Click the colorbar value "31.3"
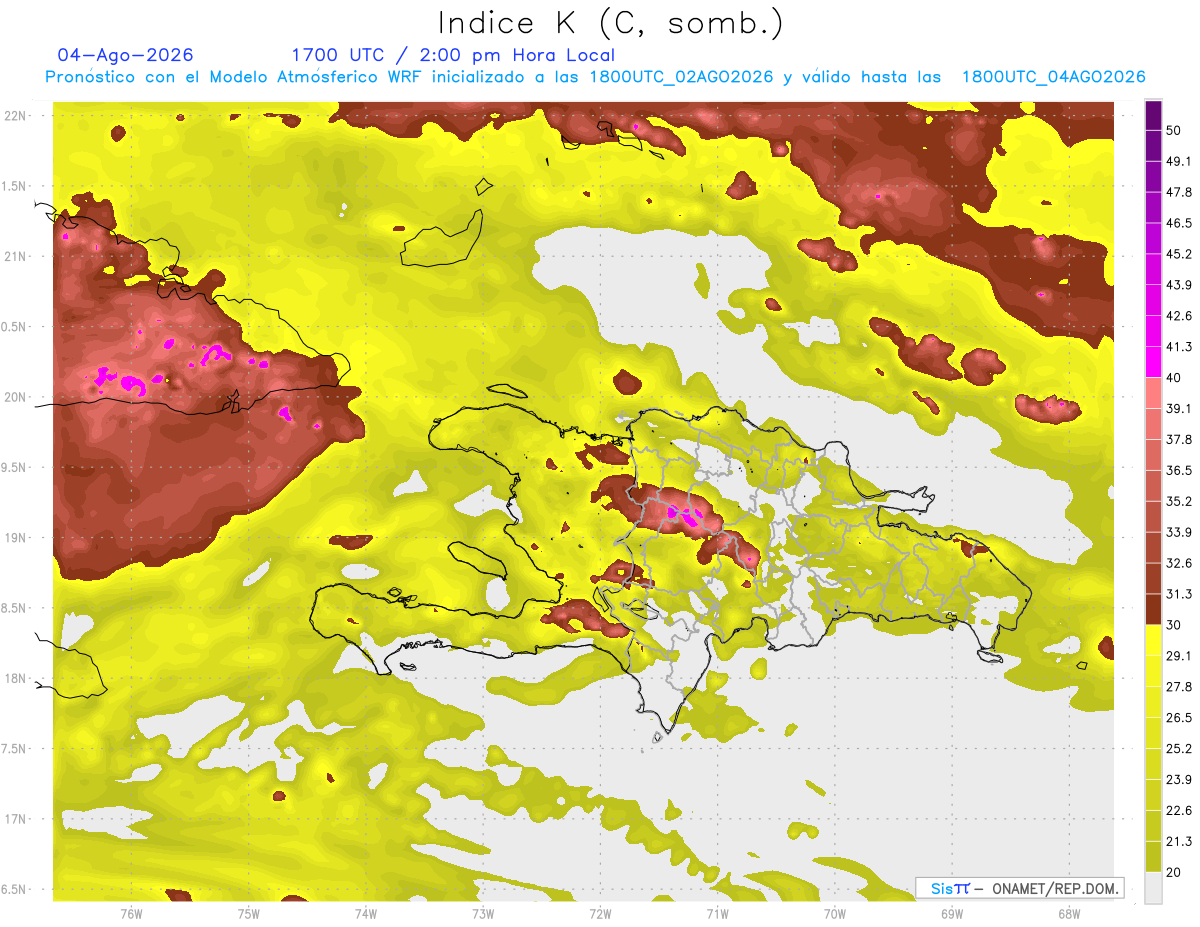The height and width of the screenshot is (927, 1200). tap(1178, 594)
